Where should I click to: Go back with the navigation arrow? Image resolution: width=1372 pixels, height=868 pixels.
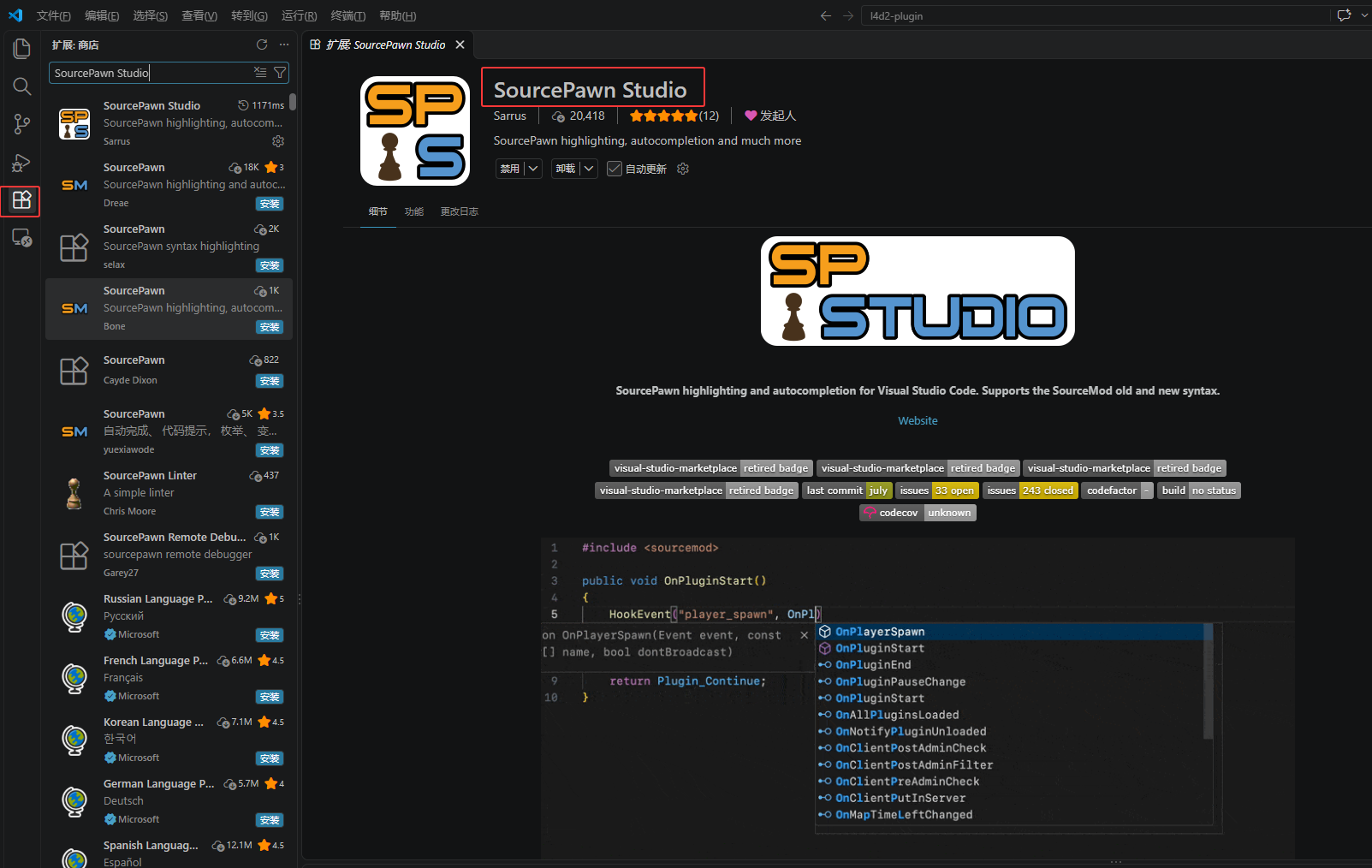(x=826, y=15)
